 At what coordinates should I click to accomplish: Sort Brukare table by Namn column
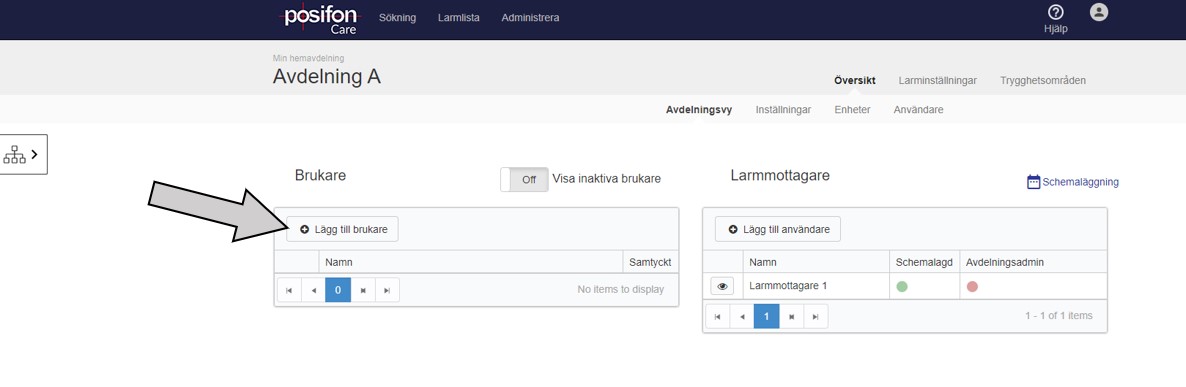click(x=470, y=262)
